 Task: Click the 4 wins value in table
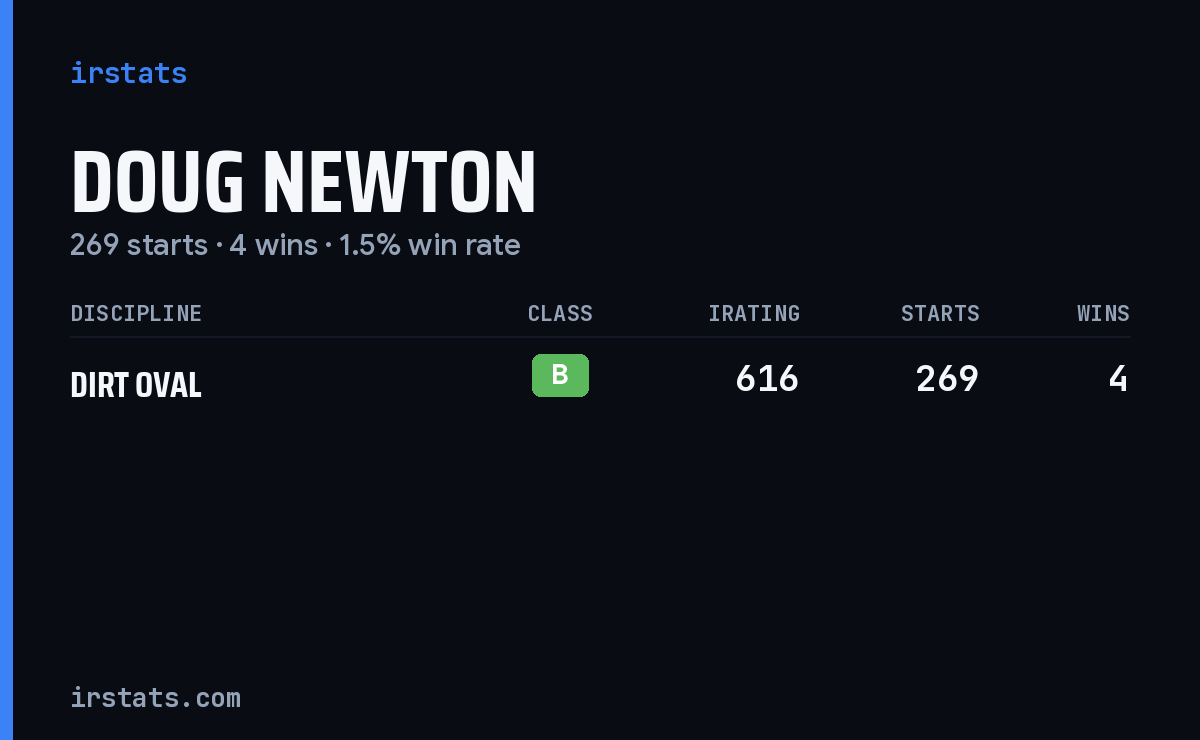[1119, 379]
